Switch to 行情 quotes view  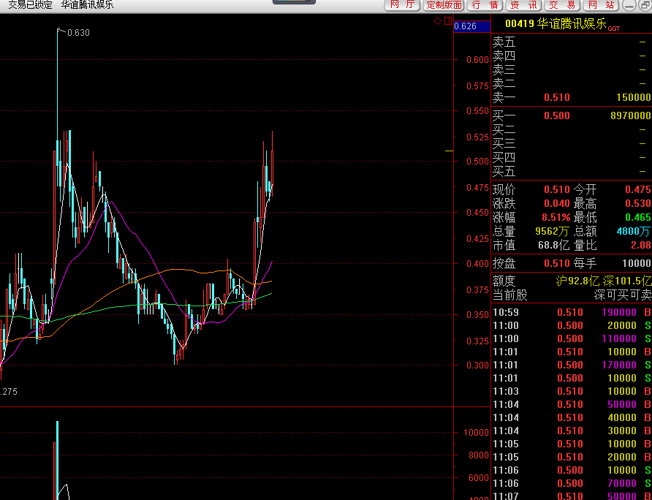tap(485, 5)
